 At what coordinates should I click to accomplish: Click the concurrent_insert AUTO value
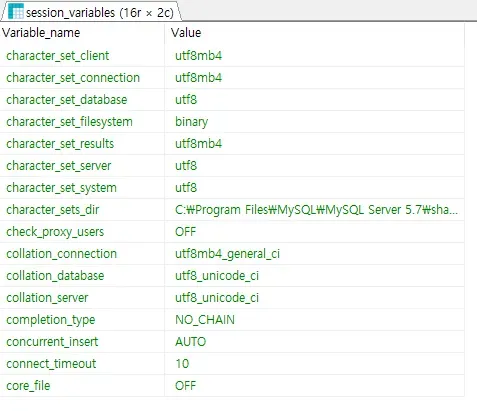pyautogui.click(x=190, y=342)
